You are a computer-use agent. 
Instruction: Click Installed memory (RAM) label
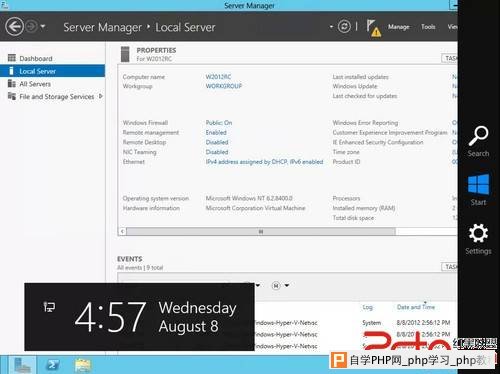[x=364, y=208]
